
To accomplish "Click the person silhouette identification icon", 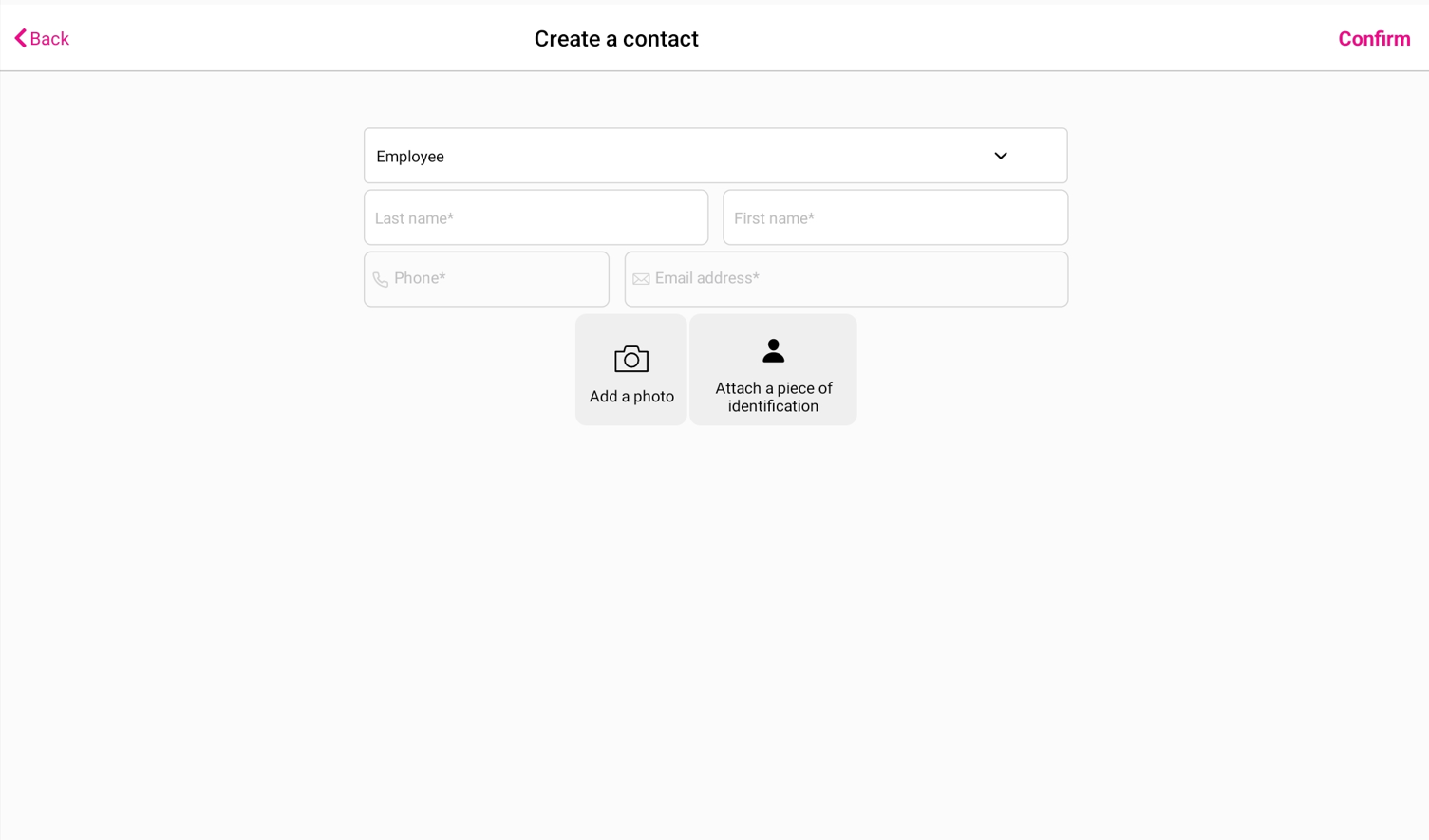I will (774, 351).
